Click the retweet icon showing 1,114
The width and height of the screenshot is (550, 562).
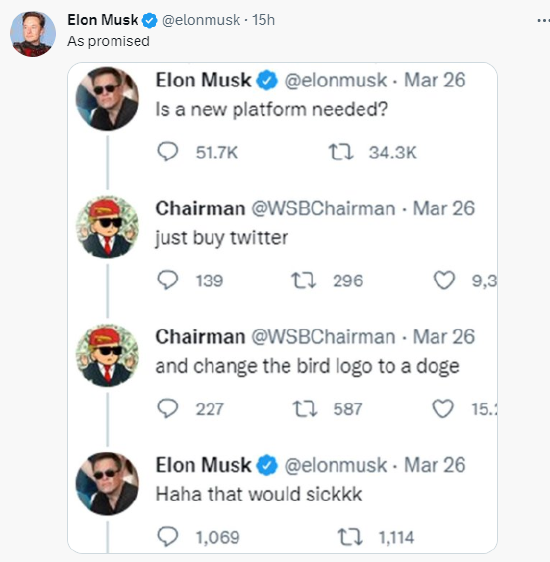[350, 537]
